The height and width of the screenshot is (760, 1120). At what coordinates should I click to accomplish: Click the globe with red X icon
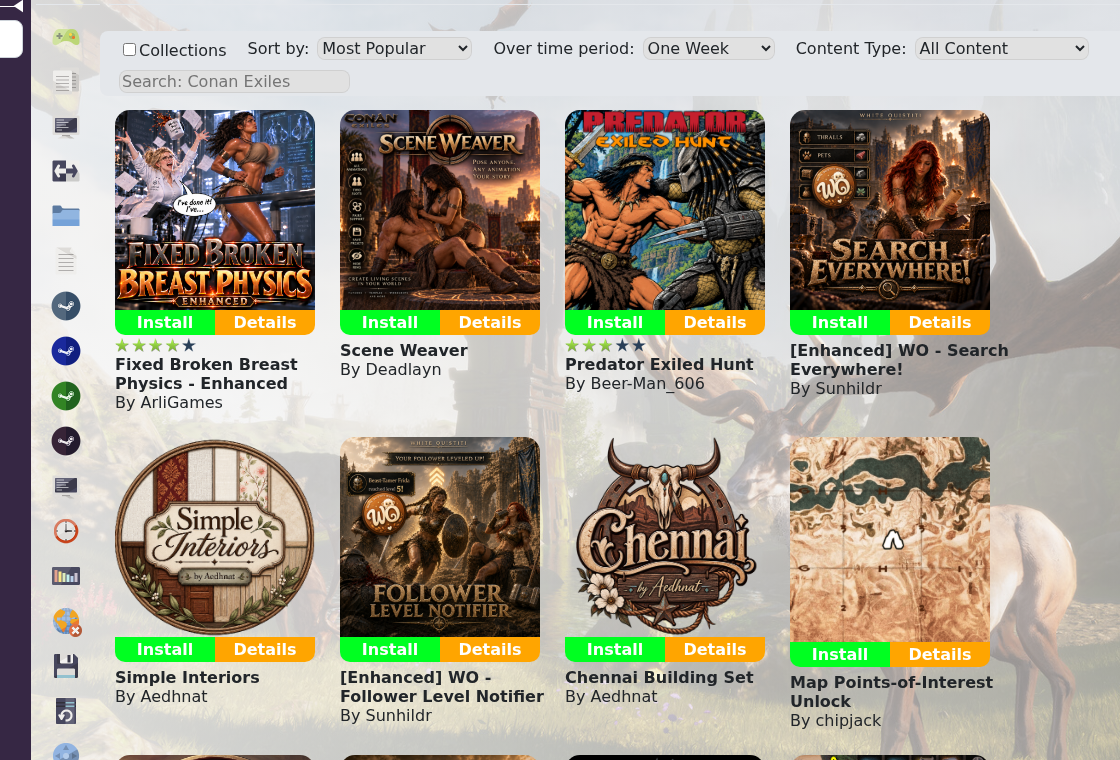click(66, 621)
